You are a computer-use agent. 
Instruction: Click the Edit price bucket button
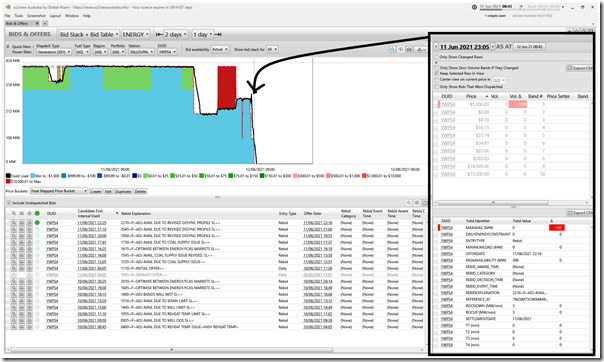point(108,191)
